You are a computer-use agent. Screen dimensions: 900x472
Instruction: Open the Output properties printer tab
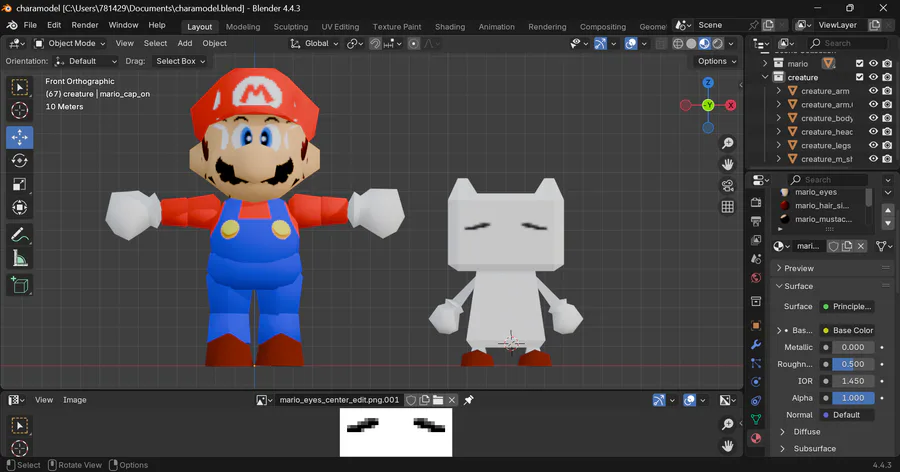pos(756,221)
